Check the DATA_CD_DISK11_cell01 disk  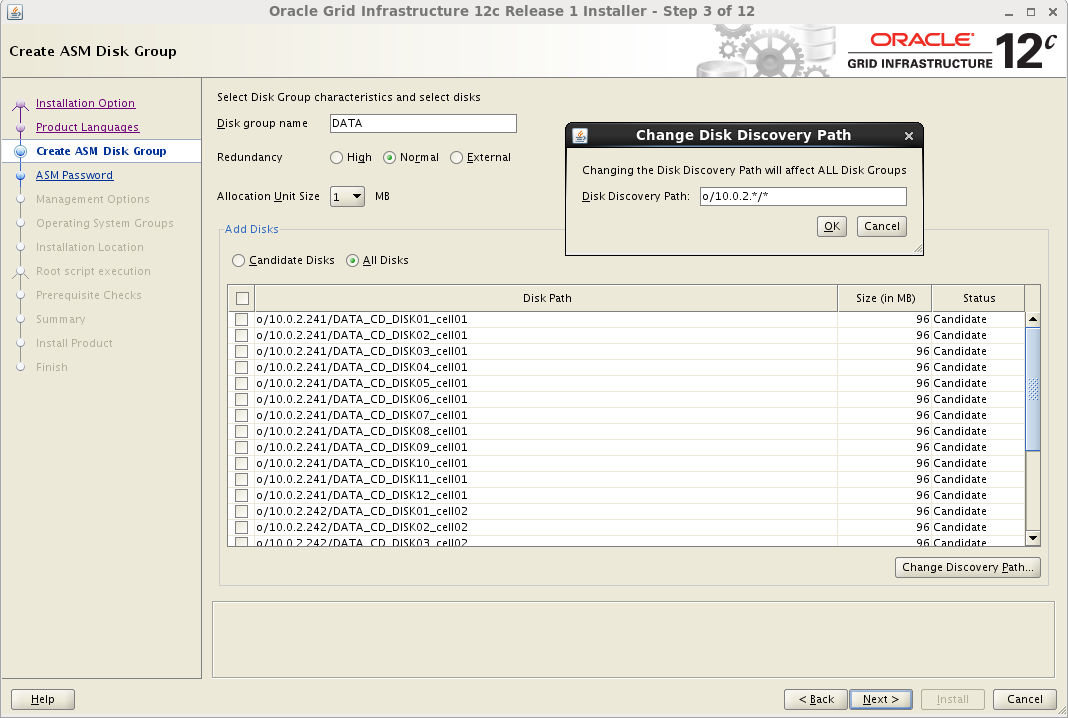pos(241,480)
